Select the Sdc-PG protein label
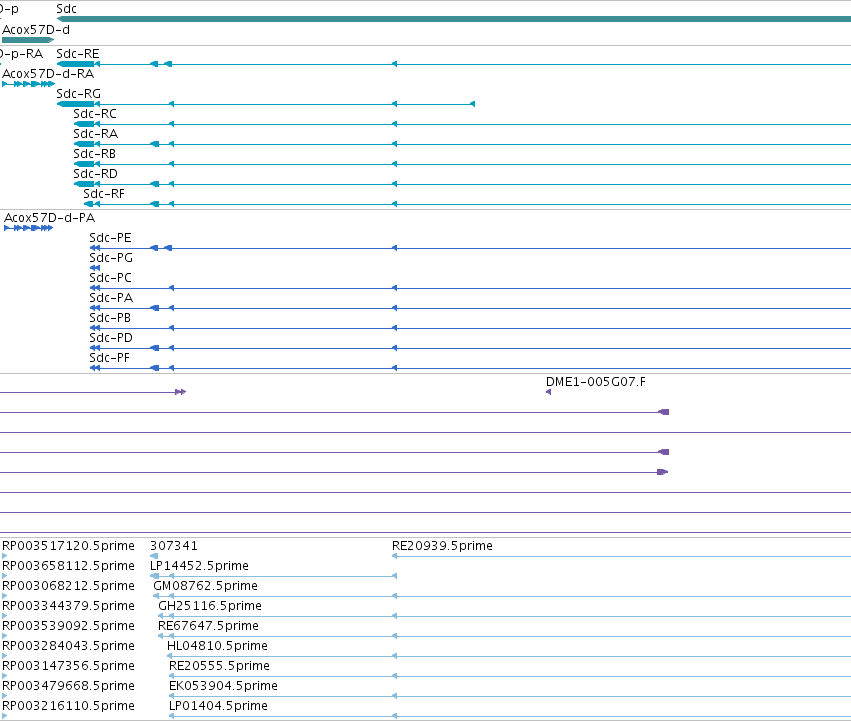851x721 pixels. [x=111, y=258]
